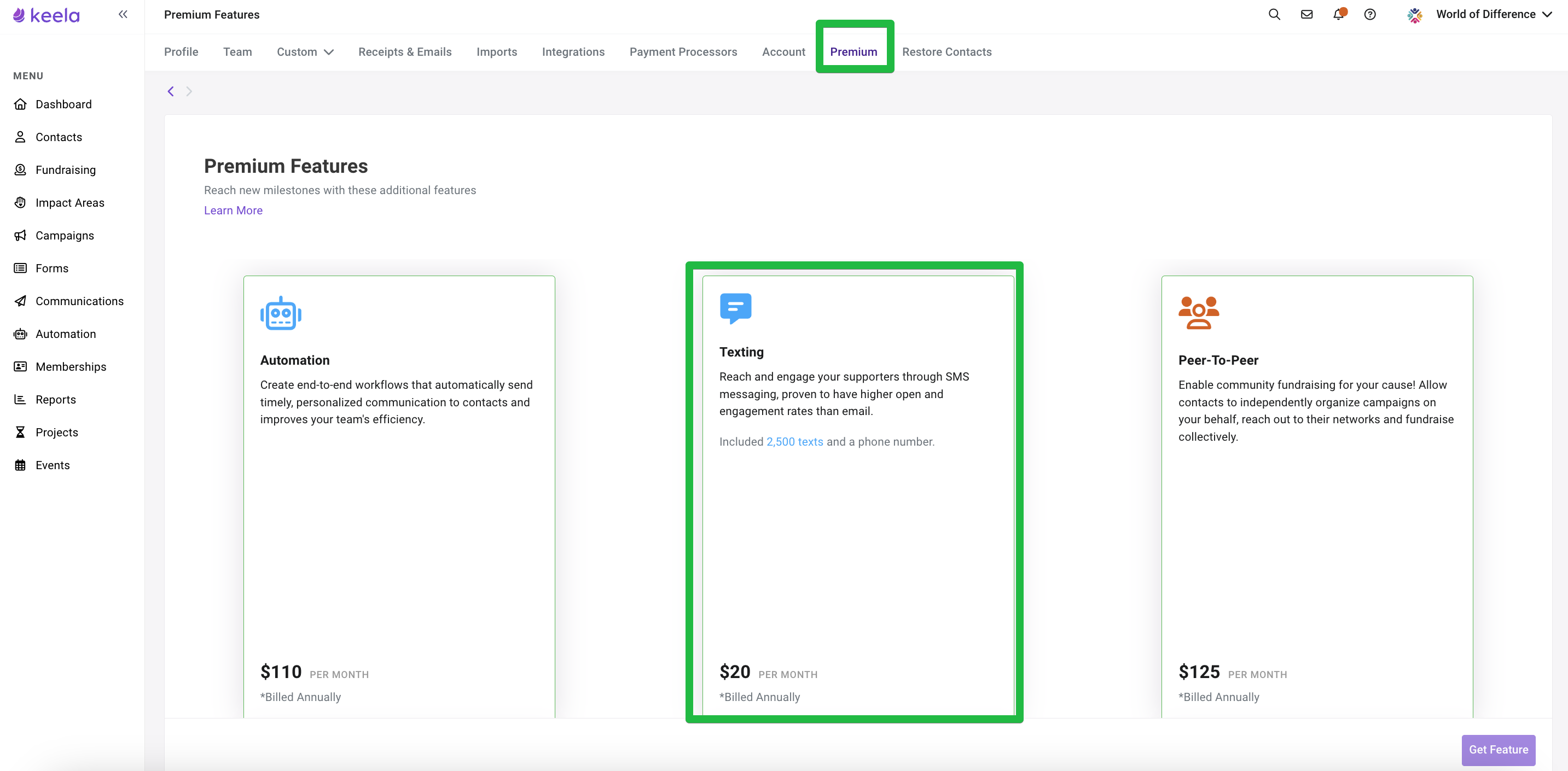
Task: Click the $20 per month price
Action: pyautogui.click(x=768, y=672)
